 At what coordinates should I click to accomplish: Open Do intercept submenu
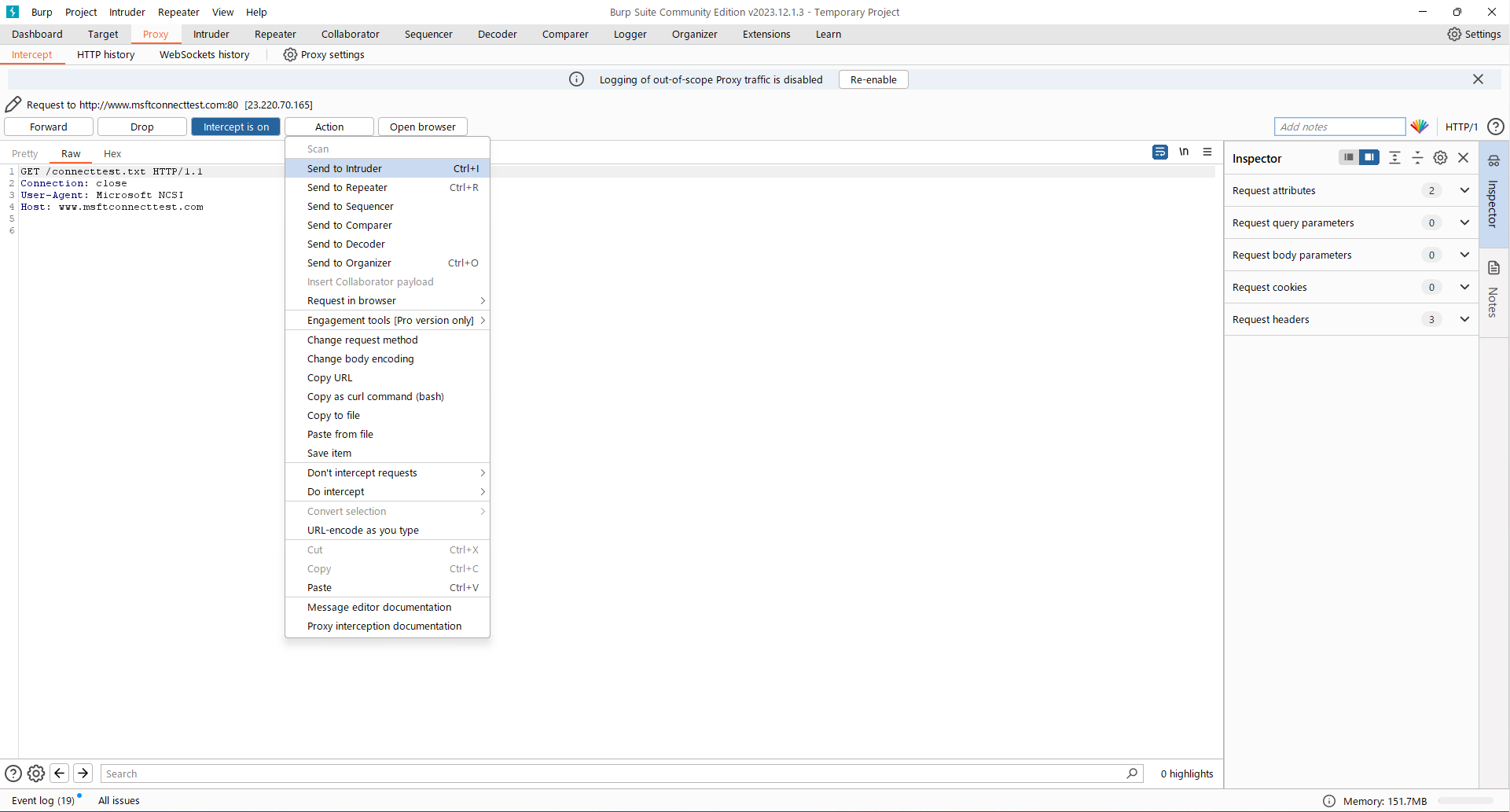point(388,491)
